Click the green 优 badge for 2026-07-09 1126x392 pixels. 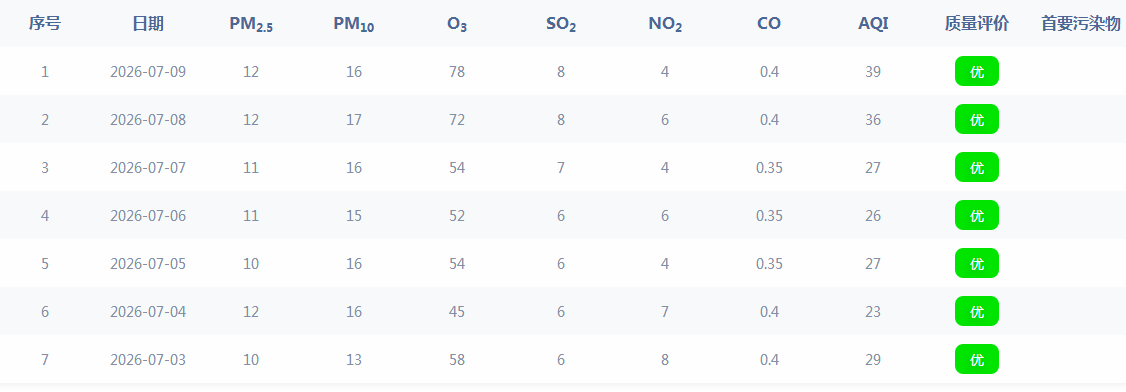(x=977, y=71)
